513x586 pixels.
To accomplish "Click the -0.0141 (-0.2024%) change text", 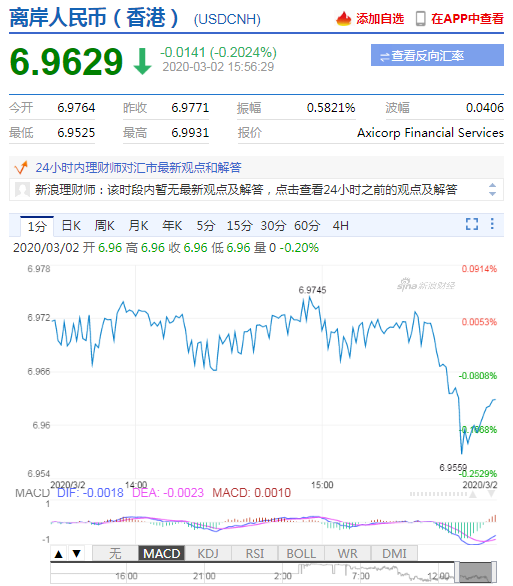I will point(219,52).
